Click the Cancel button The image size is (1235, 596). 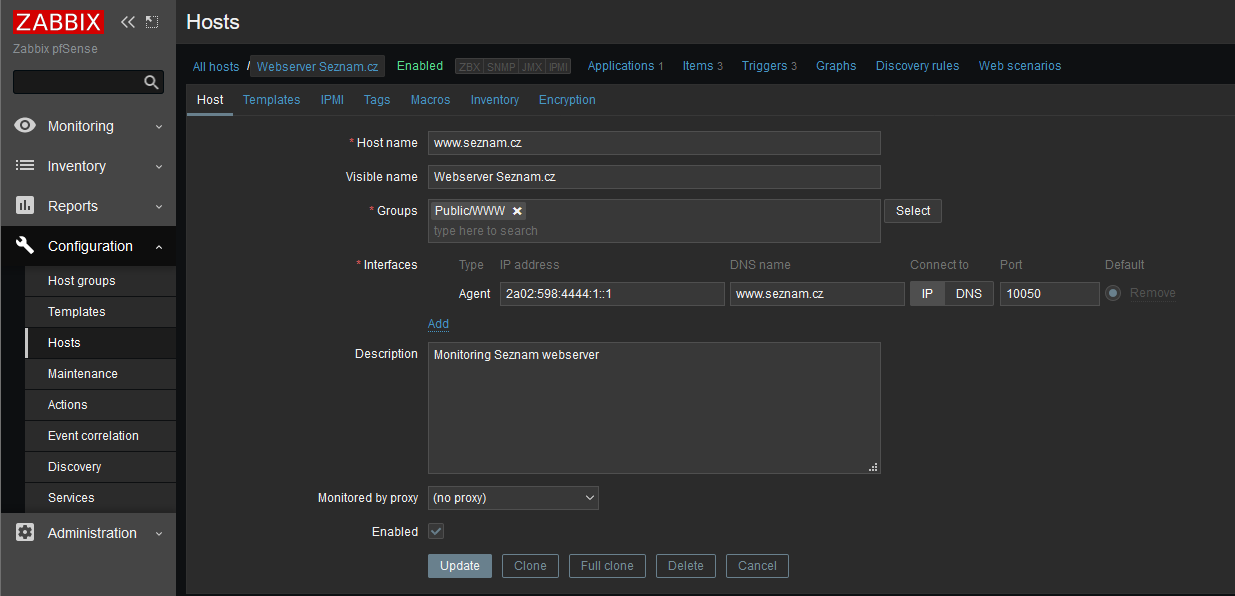pos(757,566)
